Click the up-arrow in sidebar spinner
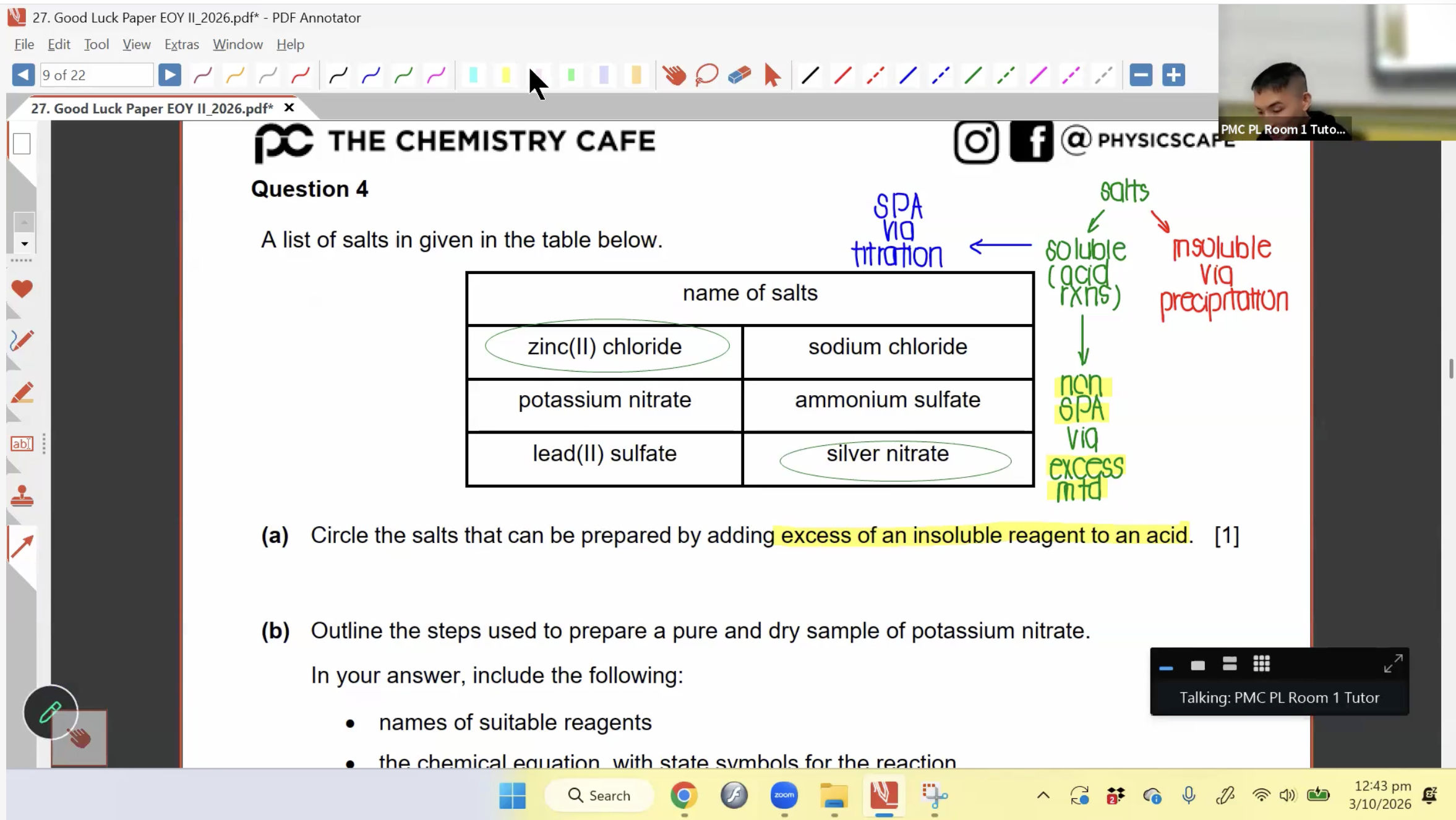Screen dimensions: 1456x820 [24, 222]
